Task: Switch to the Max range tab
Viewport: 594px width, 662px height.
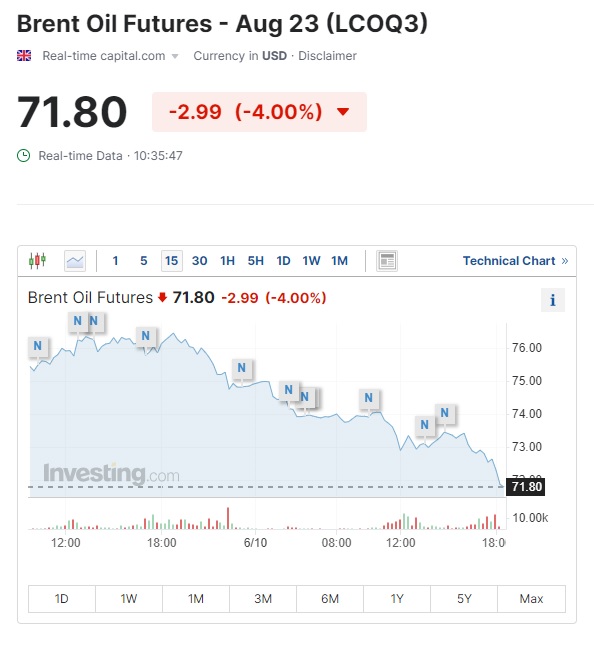Action: pyautogui.click(x=532, y=599)
